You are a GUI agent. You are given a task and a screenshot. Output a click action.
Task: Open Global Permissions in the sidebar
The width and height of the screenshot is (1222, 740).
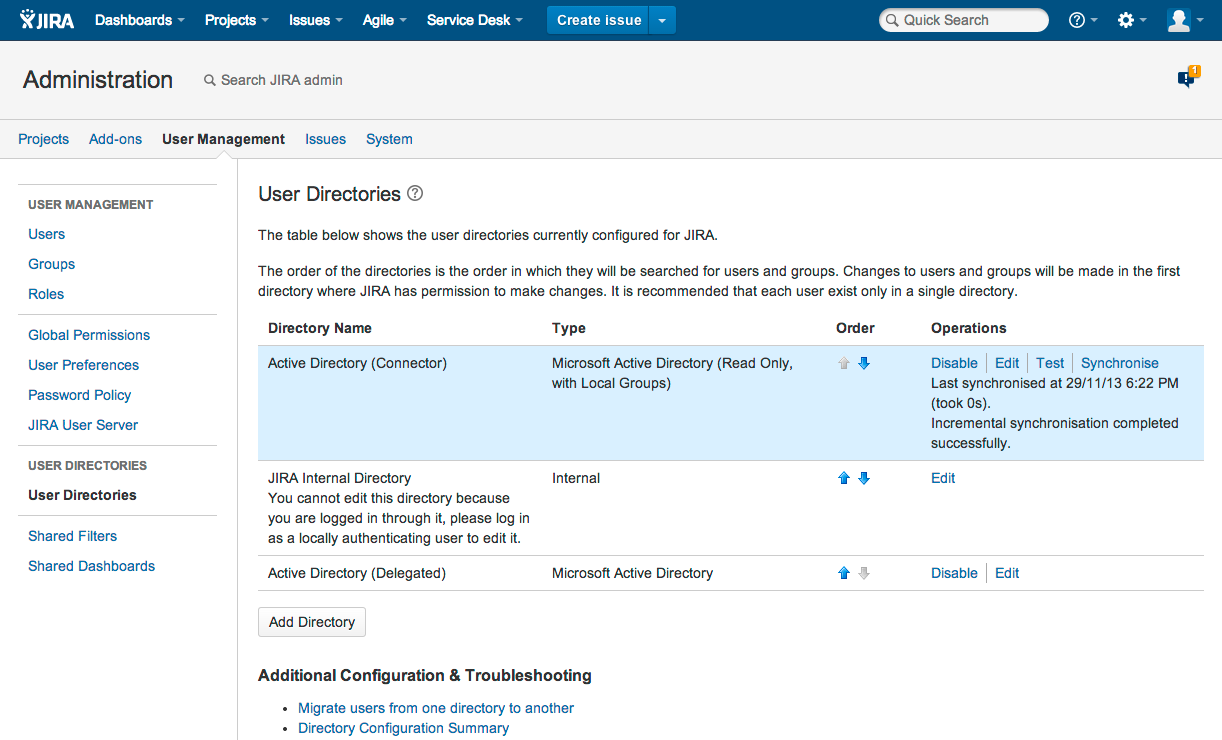tap(89, 335)
